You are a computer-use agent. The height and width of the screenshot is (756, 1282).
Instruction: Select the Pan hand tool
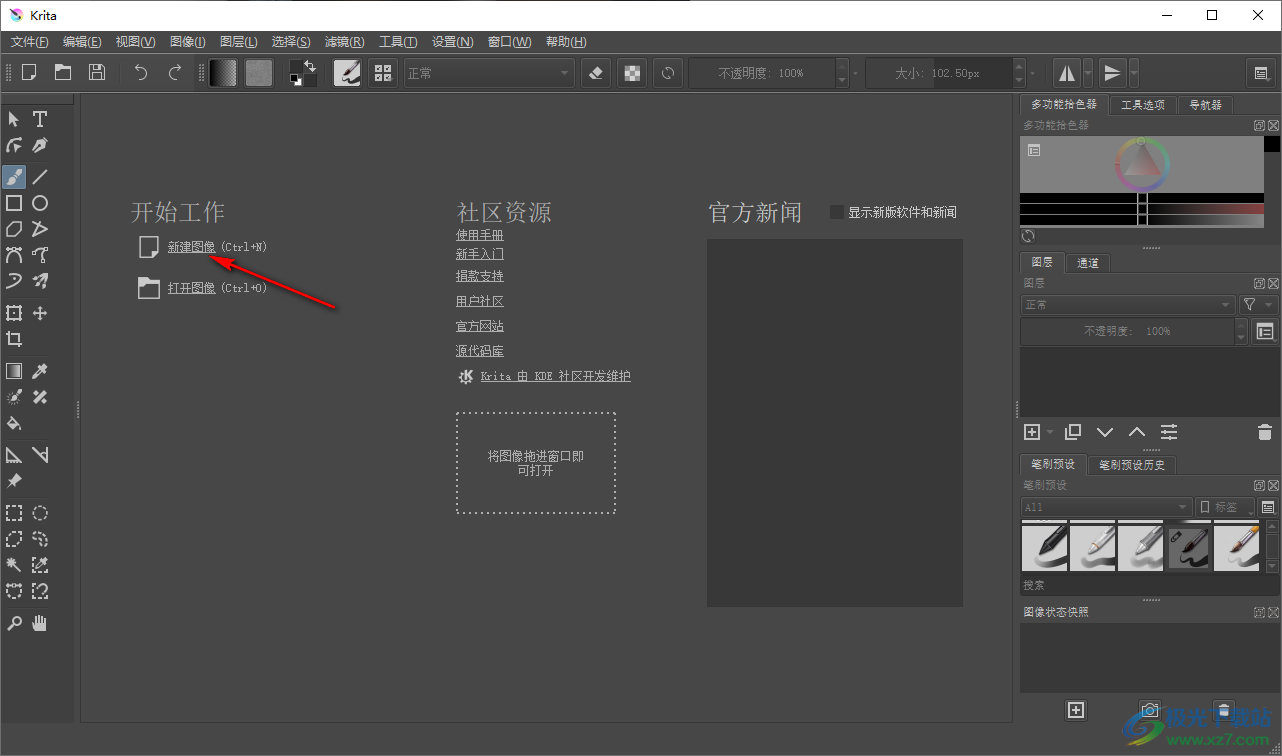(x=40, y=623)
